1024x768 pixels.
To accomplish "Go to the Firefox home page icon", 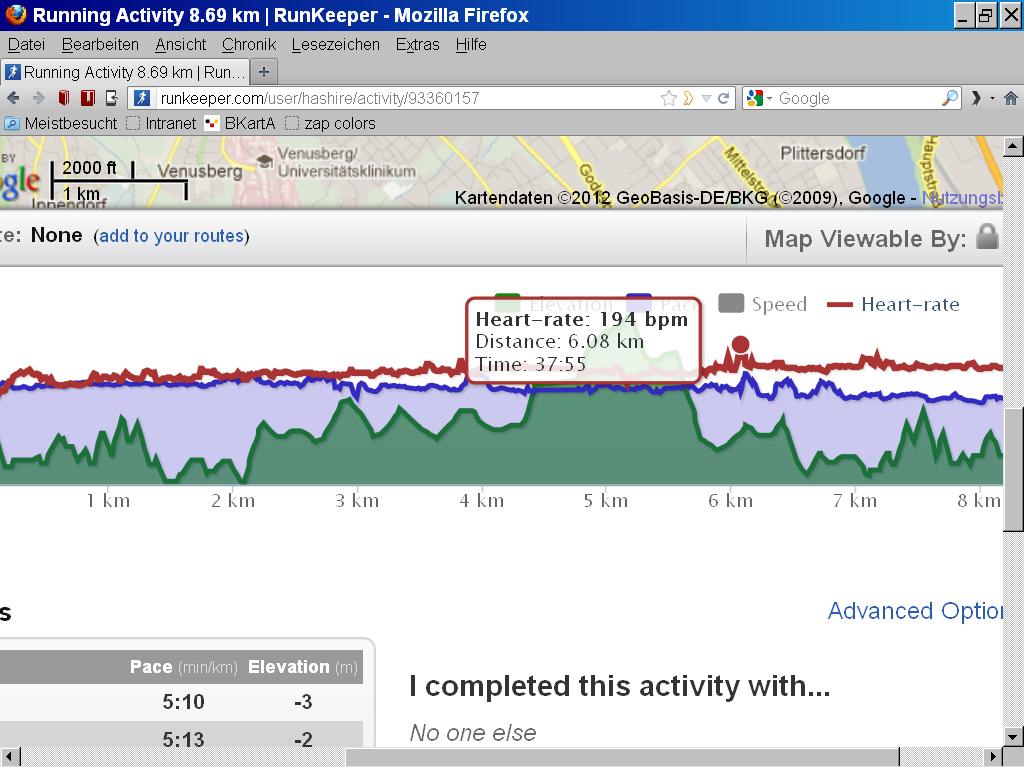I will point(1010,98).
